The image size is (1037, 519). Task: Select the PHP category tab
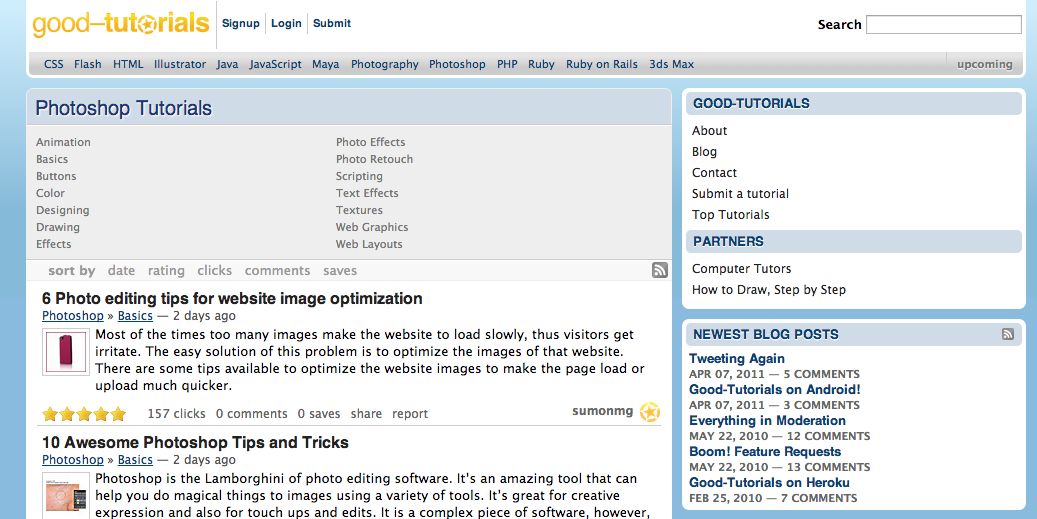tap(507, 64)
